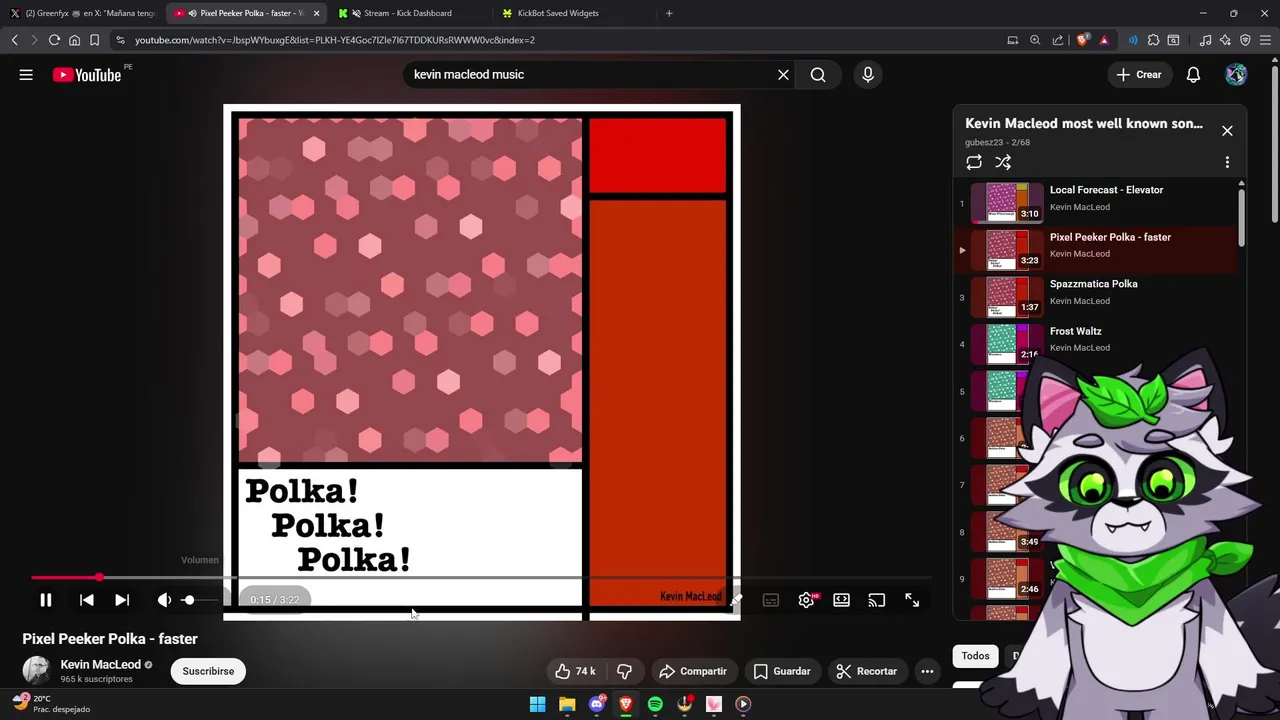Open YouTube notifications bell

click(1193, 75)
